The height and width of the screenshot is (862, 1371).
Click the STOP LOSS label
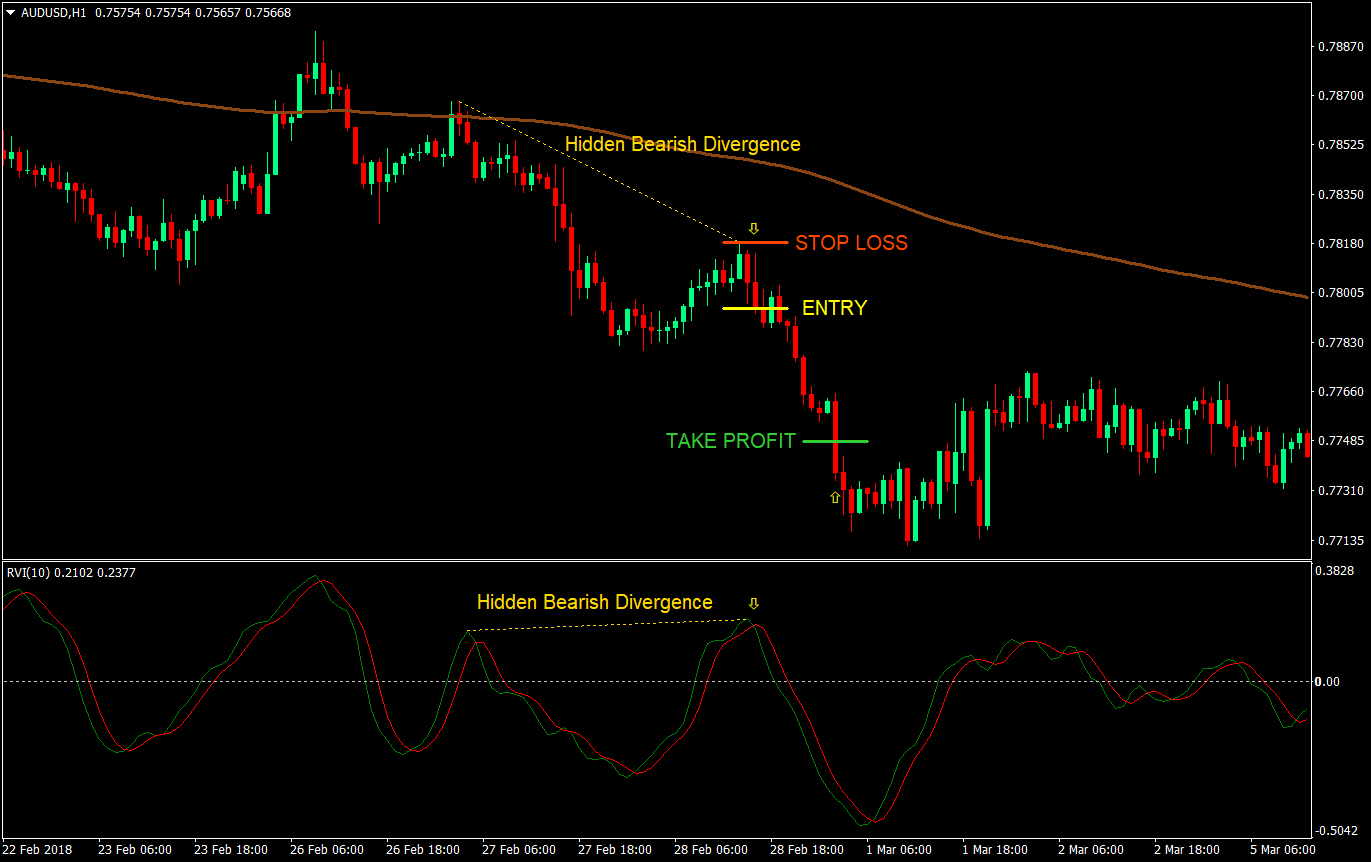point(851,243)
